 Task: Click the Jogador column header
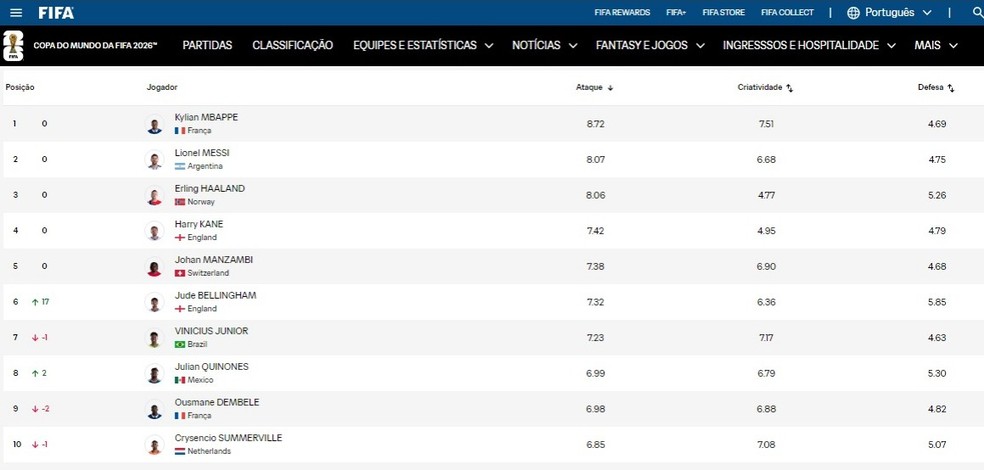click(x=162, y=88)
